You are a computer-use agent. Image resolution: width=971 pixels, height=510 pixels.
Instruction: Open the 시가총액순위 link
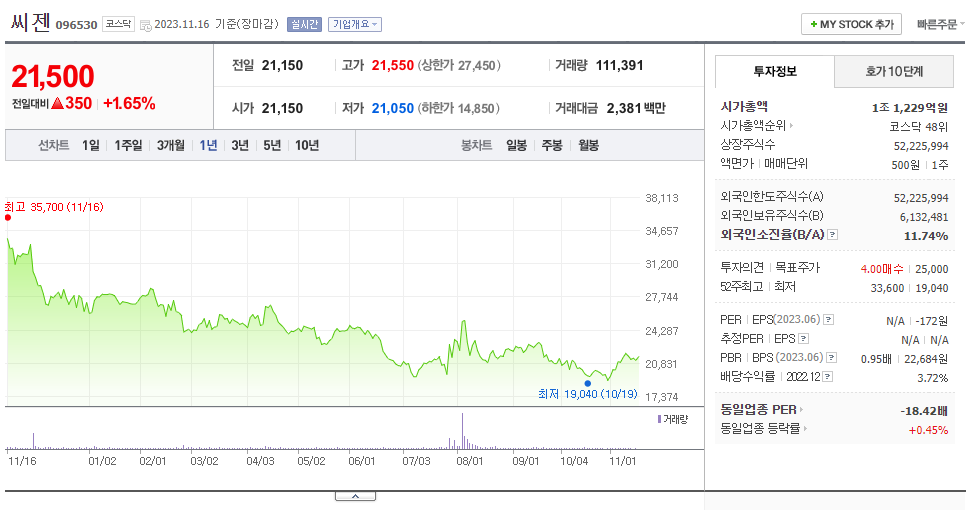coord(753,126)
